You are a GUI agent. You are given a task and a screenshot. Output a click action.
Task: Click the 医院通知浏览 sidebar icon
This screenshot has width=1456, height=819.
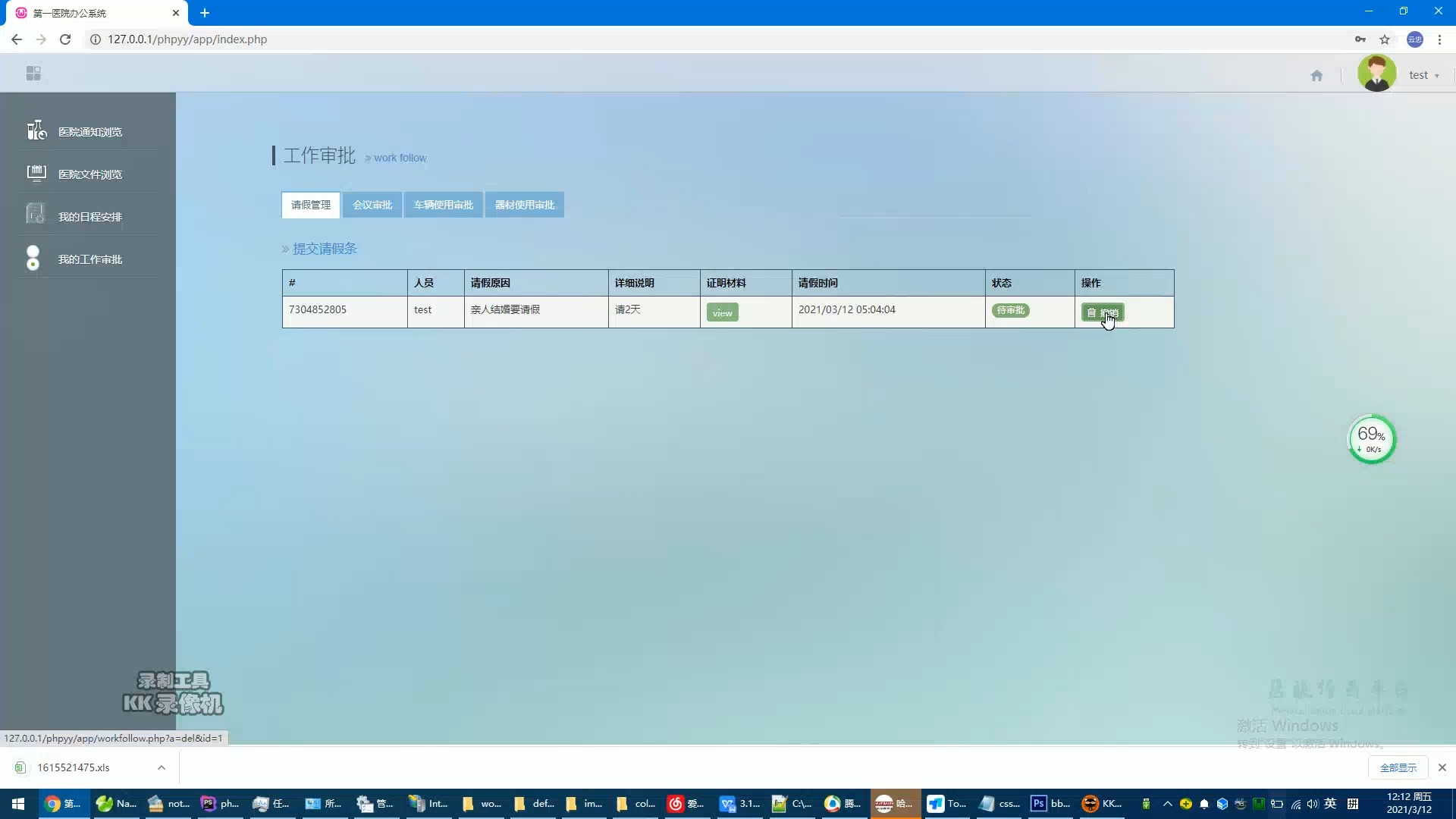point(36,131)
